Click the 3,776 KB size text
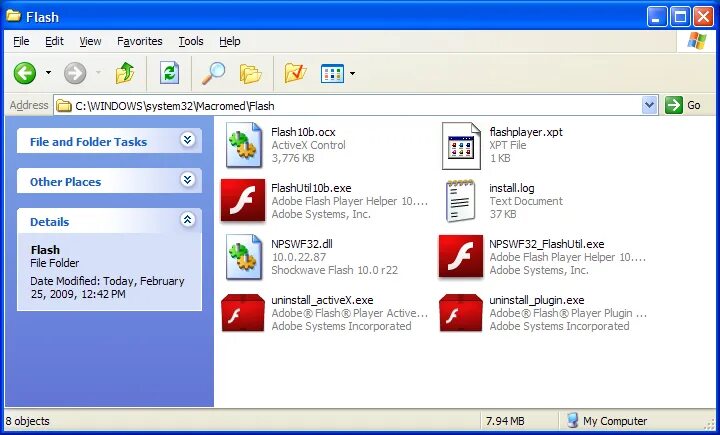 click(x=292, y=158)
